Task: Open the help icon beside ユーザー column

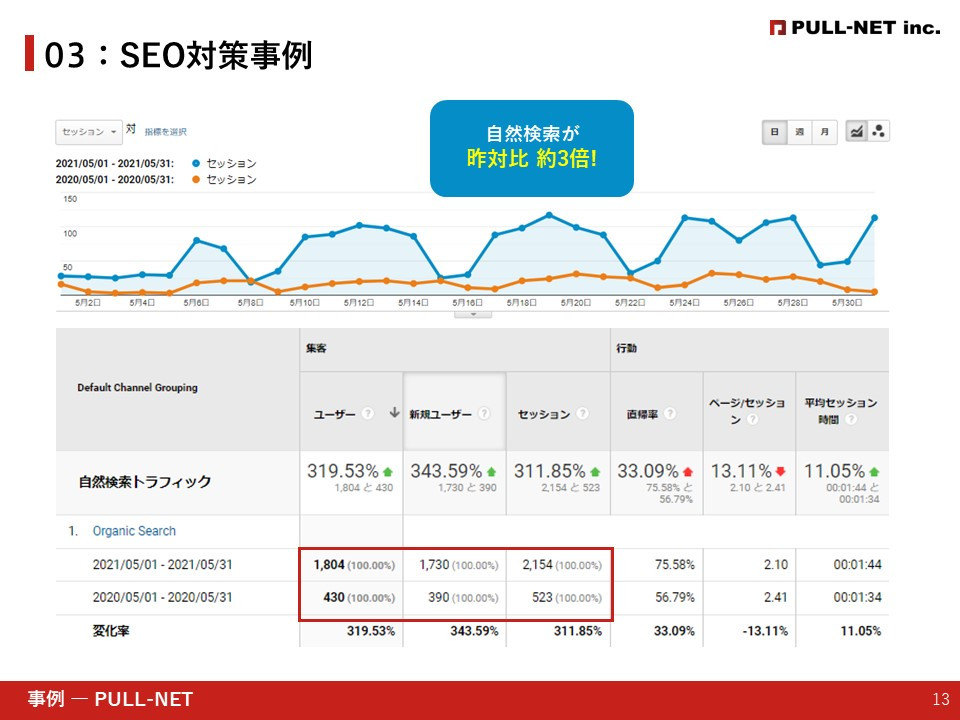Action: click(x=367, y=412)
